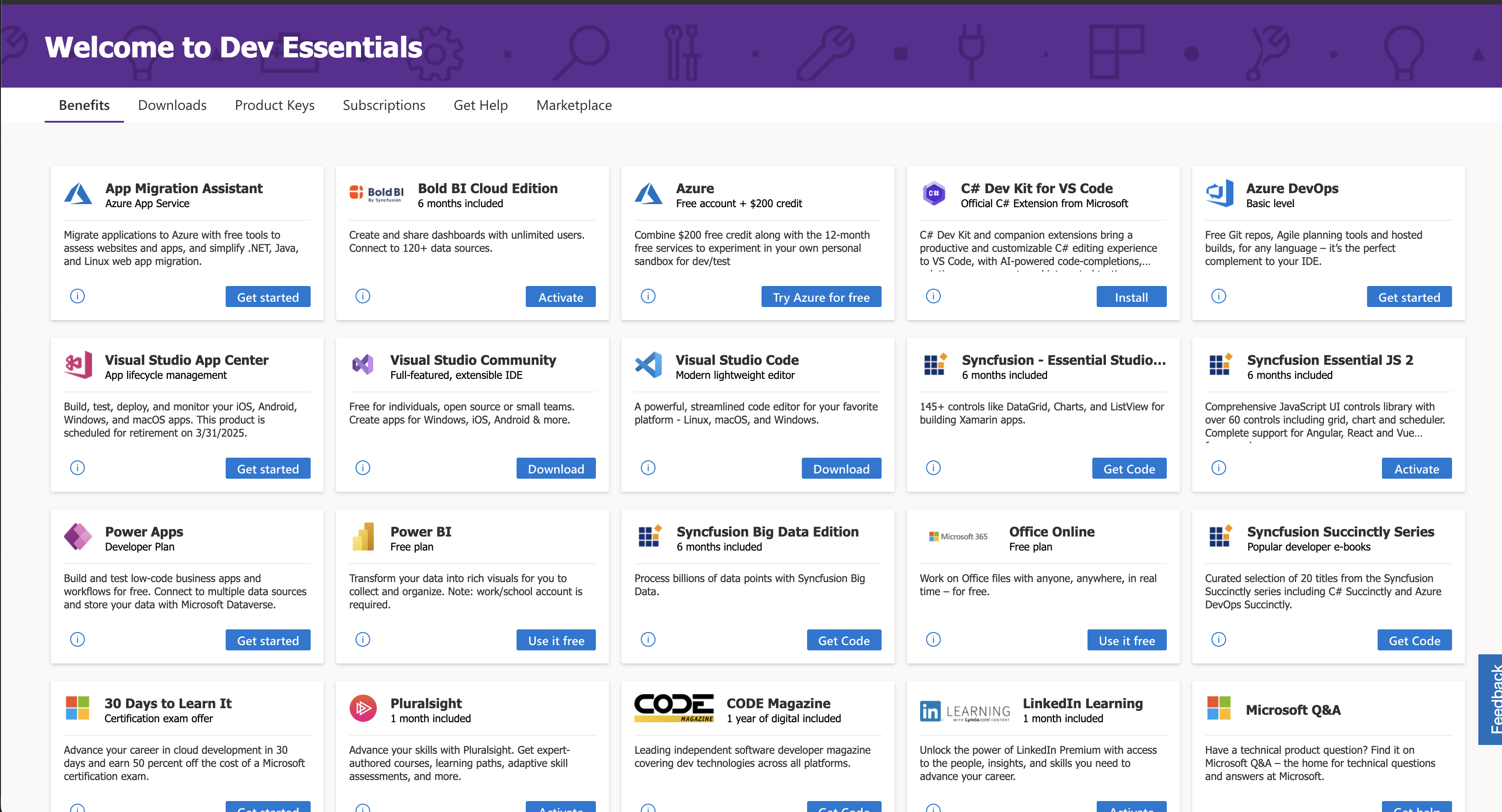Open info icon on Power Apps card
Viewport: 1502px width, 812px height.
[x=78, y=640]
